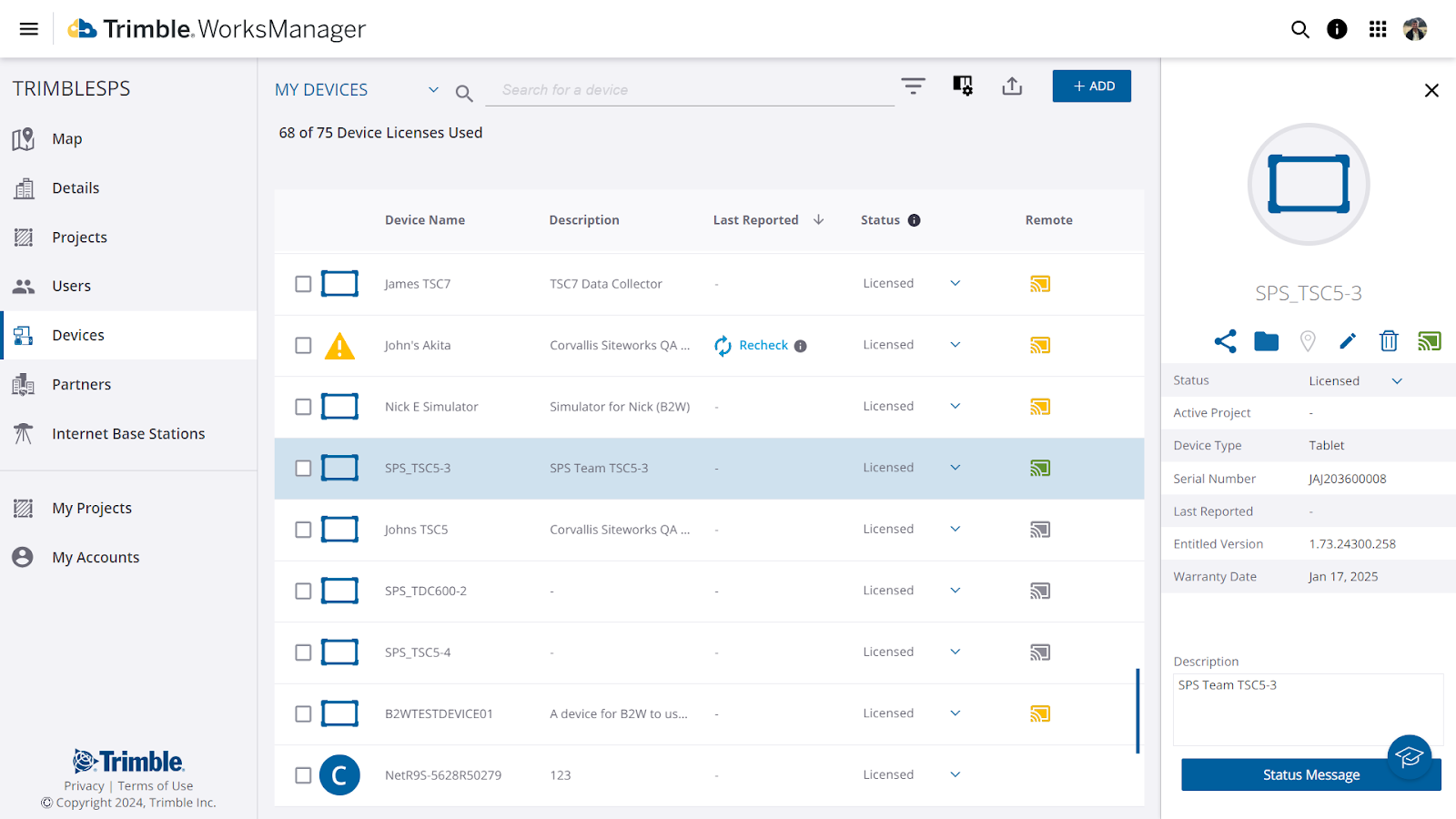Click the global search magnifier icon
The image size is (1456, 819).
[x=1300, y=29]
